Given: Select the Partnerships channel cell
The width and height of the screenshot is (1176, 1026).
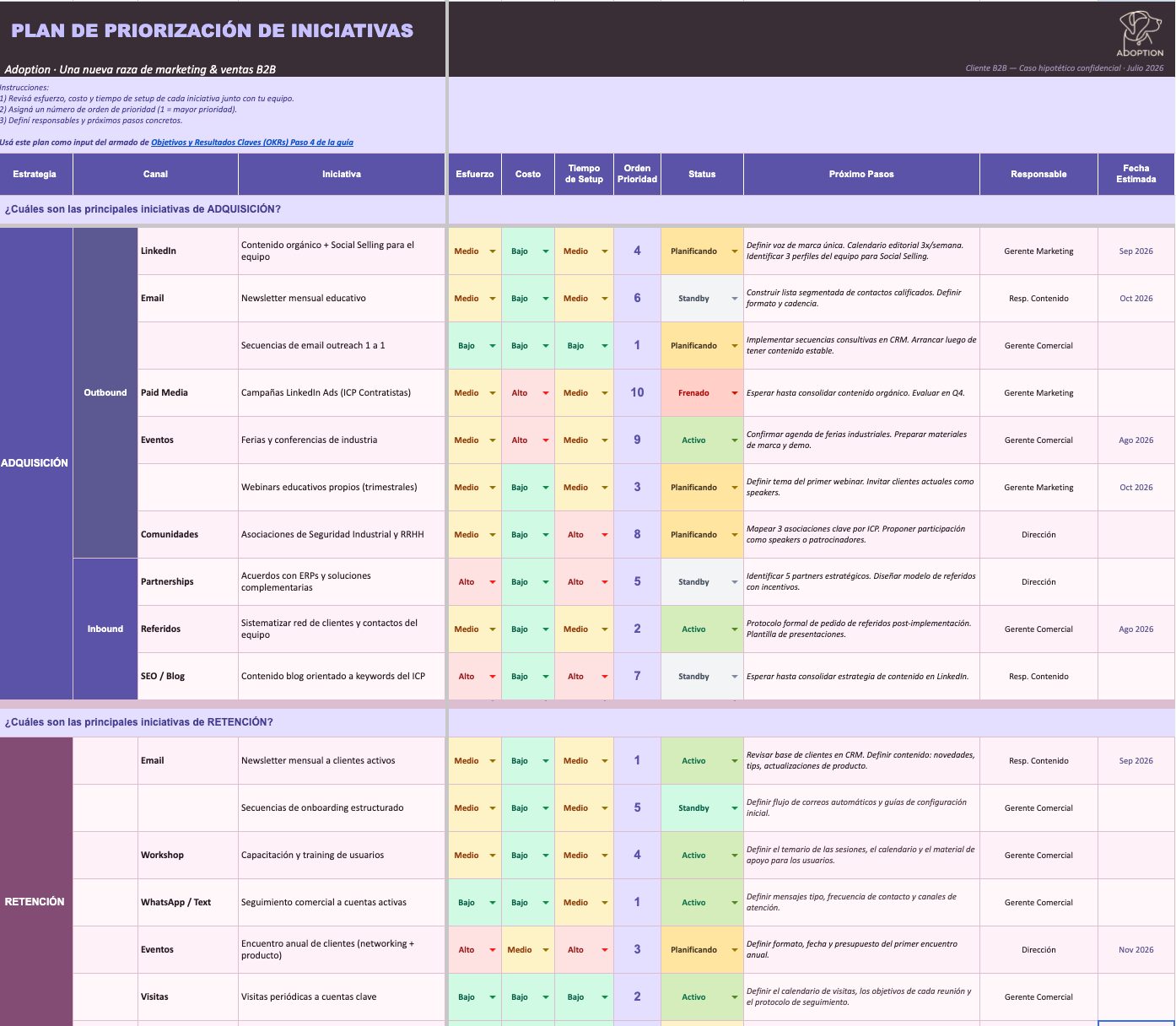Looking at the screenshot, I should pyautogui.click(x=188, y=582).
